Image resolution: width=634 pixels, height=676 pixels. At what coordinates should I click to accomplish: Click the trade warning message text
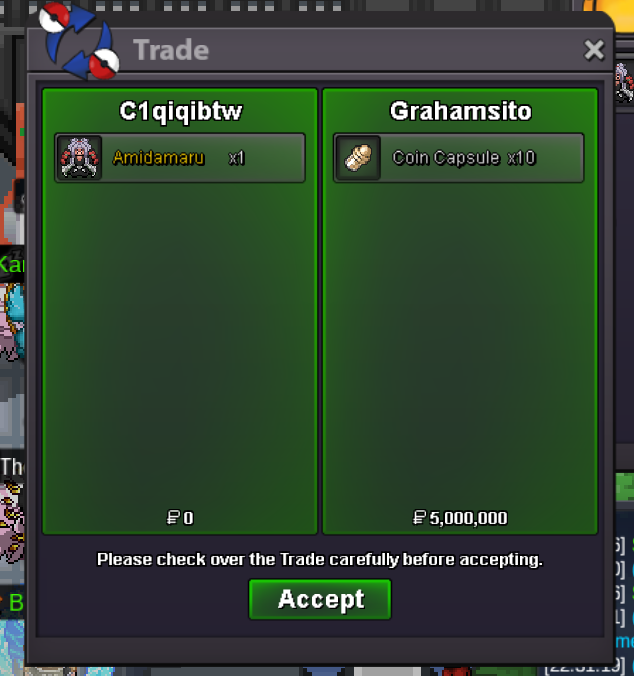pyautogui.click(x=320, y=560)
